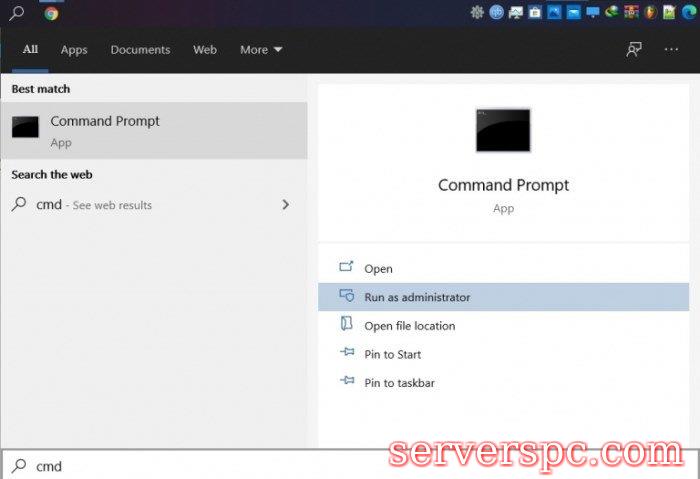Image resolution: width=700 pixels, height=479 pixels.
Task: Select the Documents tab
Action: (140, 50)
